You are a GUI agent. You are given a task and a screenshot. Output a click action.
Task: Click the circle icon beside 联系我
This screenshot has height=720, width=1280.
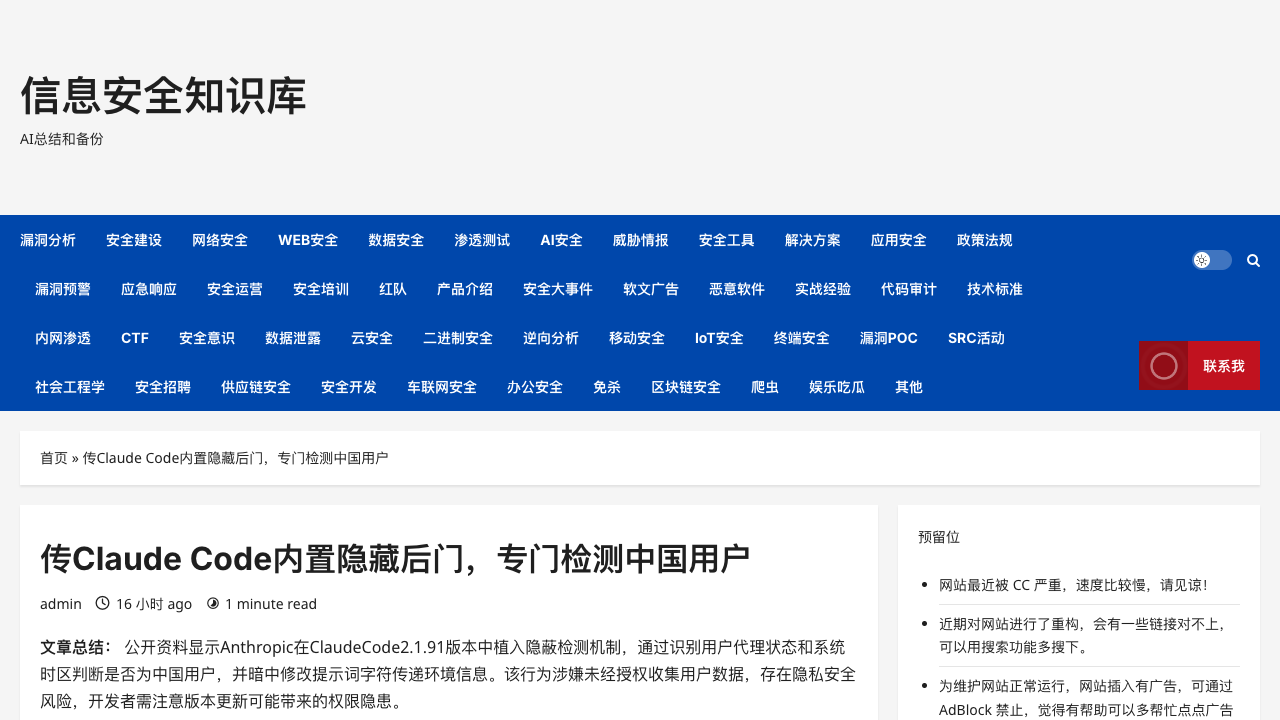1164,366
